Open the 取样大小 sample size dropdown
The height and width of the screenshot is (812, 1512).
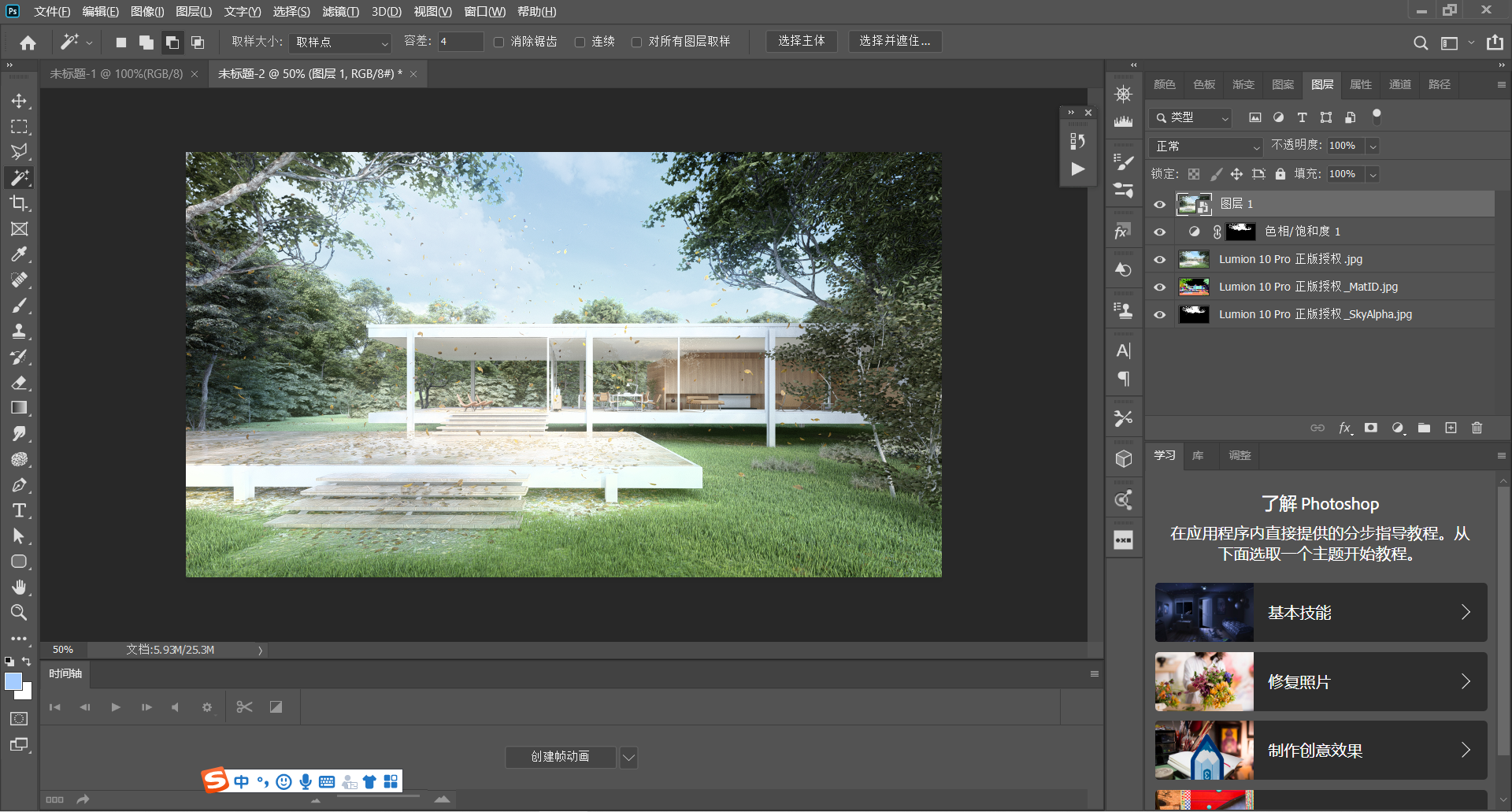pos(341,43)
